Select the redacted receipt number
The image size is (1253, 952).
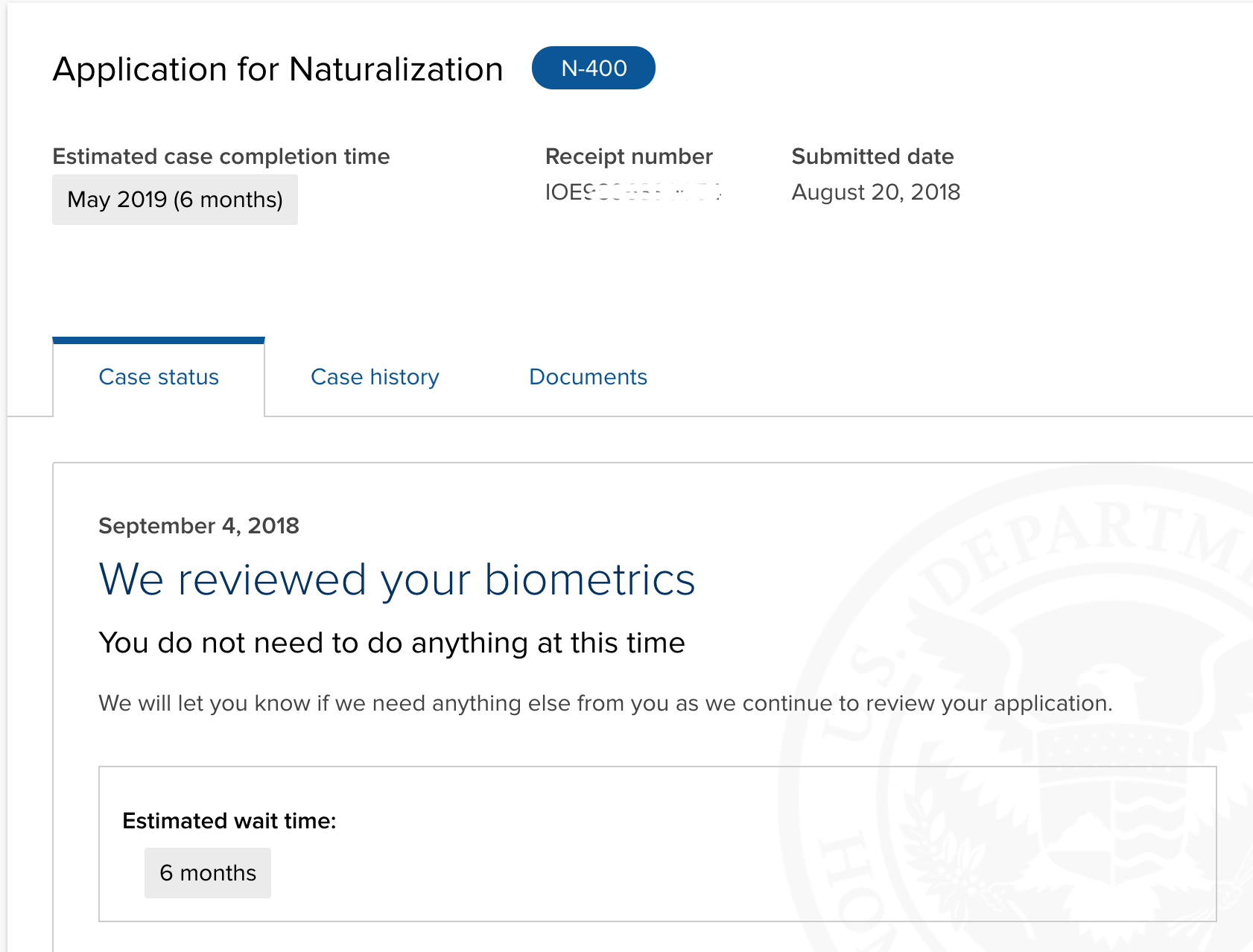(x=634, y=192)
